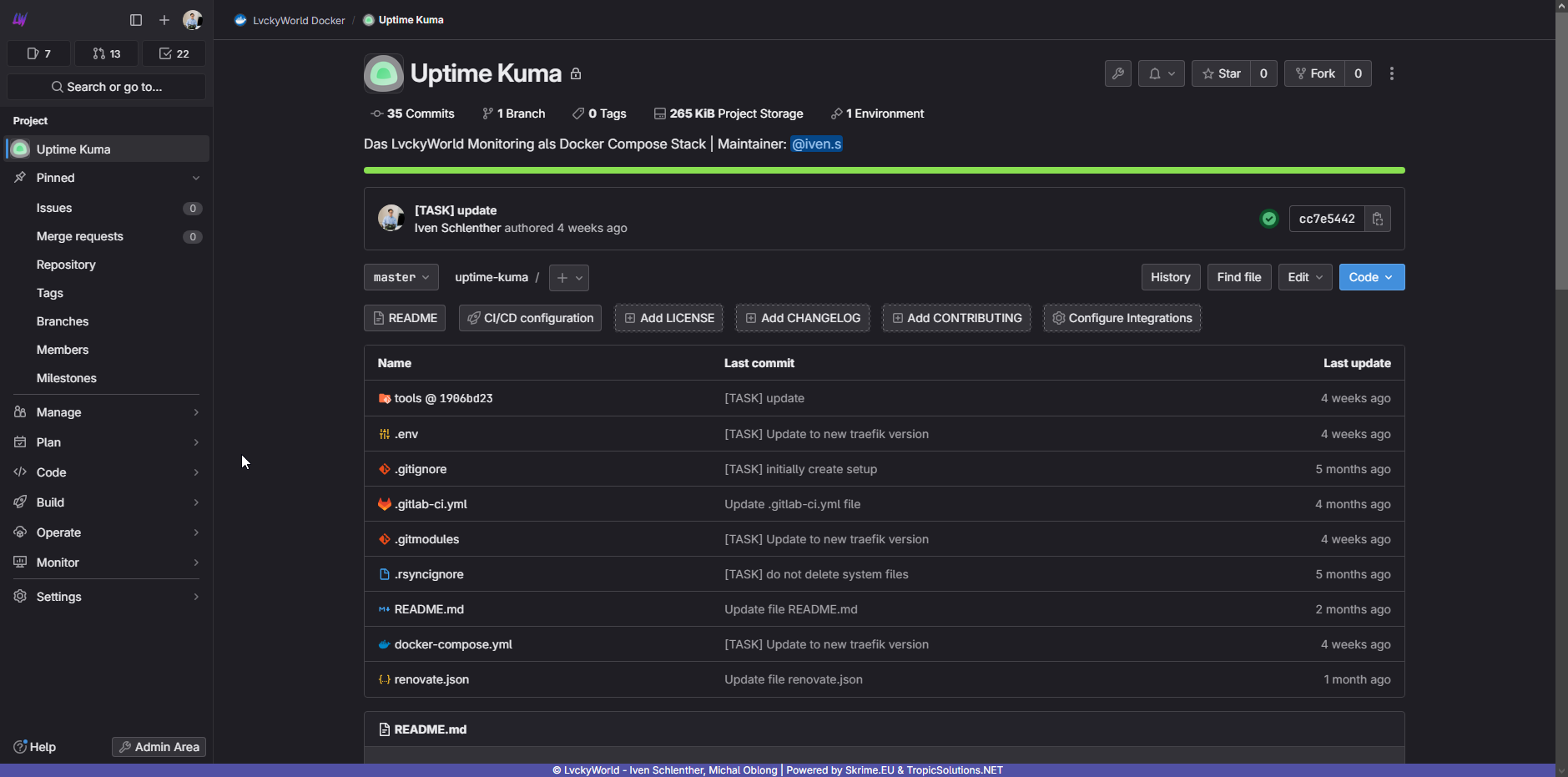Open the docker-compose.yml file
1568x777 pixels.
click(453, 644)
